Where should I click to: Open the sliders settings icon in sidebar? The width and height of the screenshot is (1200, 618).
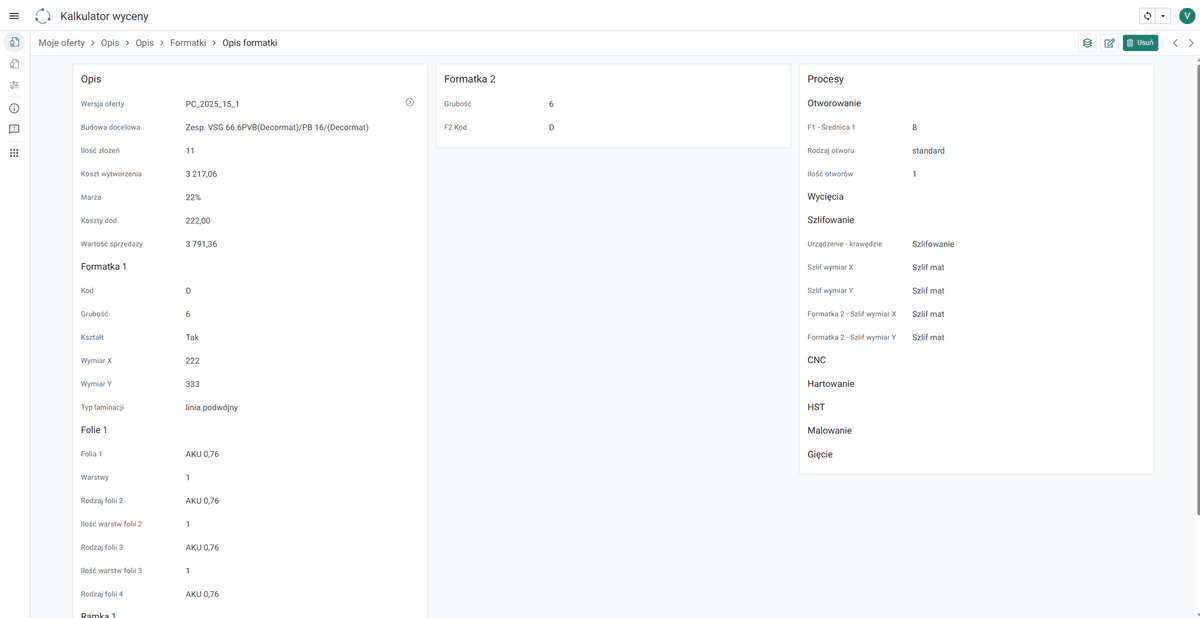pos(14,86)
